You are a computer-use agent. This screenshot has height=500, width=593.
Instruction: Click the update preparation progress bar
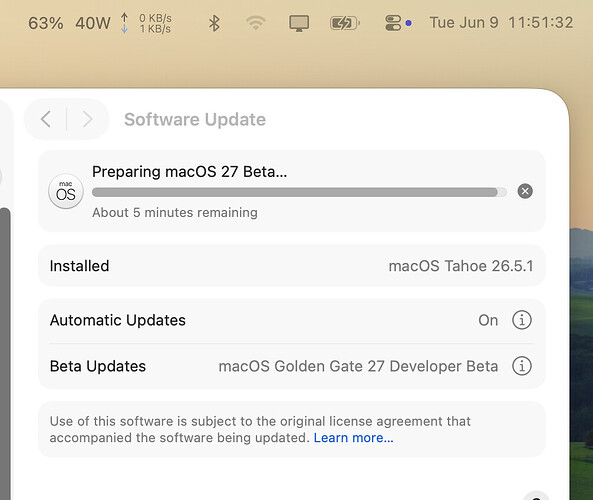pyautogui.click(x=299, y=192)
